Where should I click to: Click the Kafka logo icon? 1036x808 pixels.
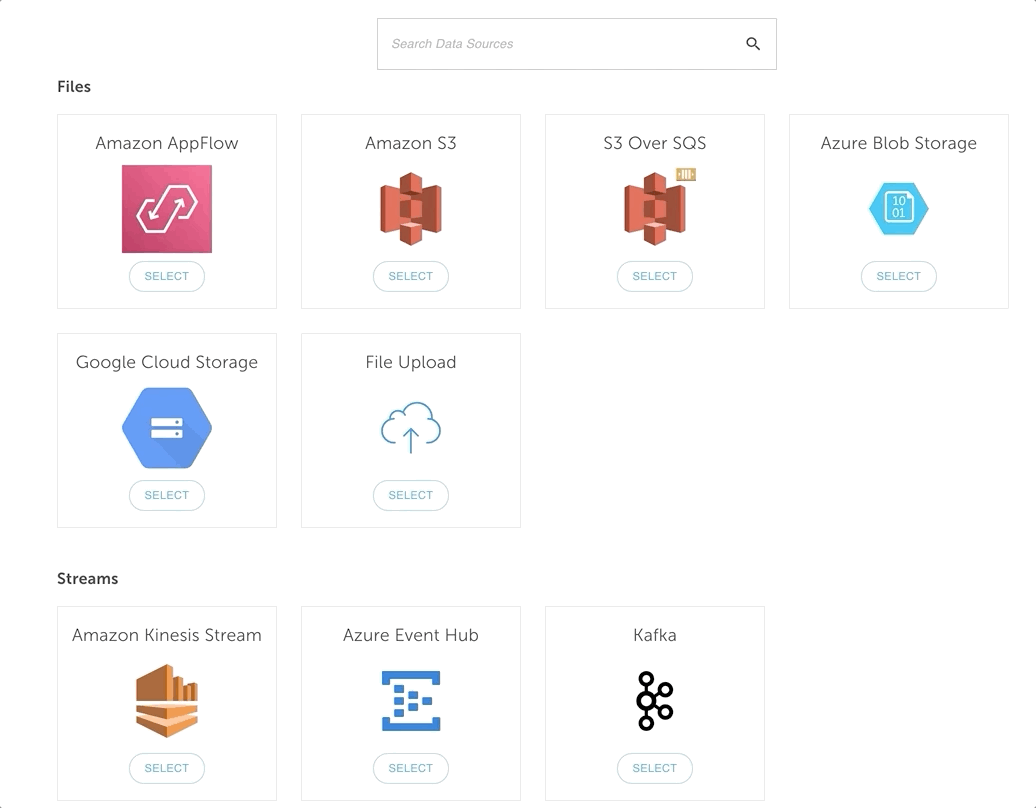654,701
